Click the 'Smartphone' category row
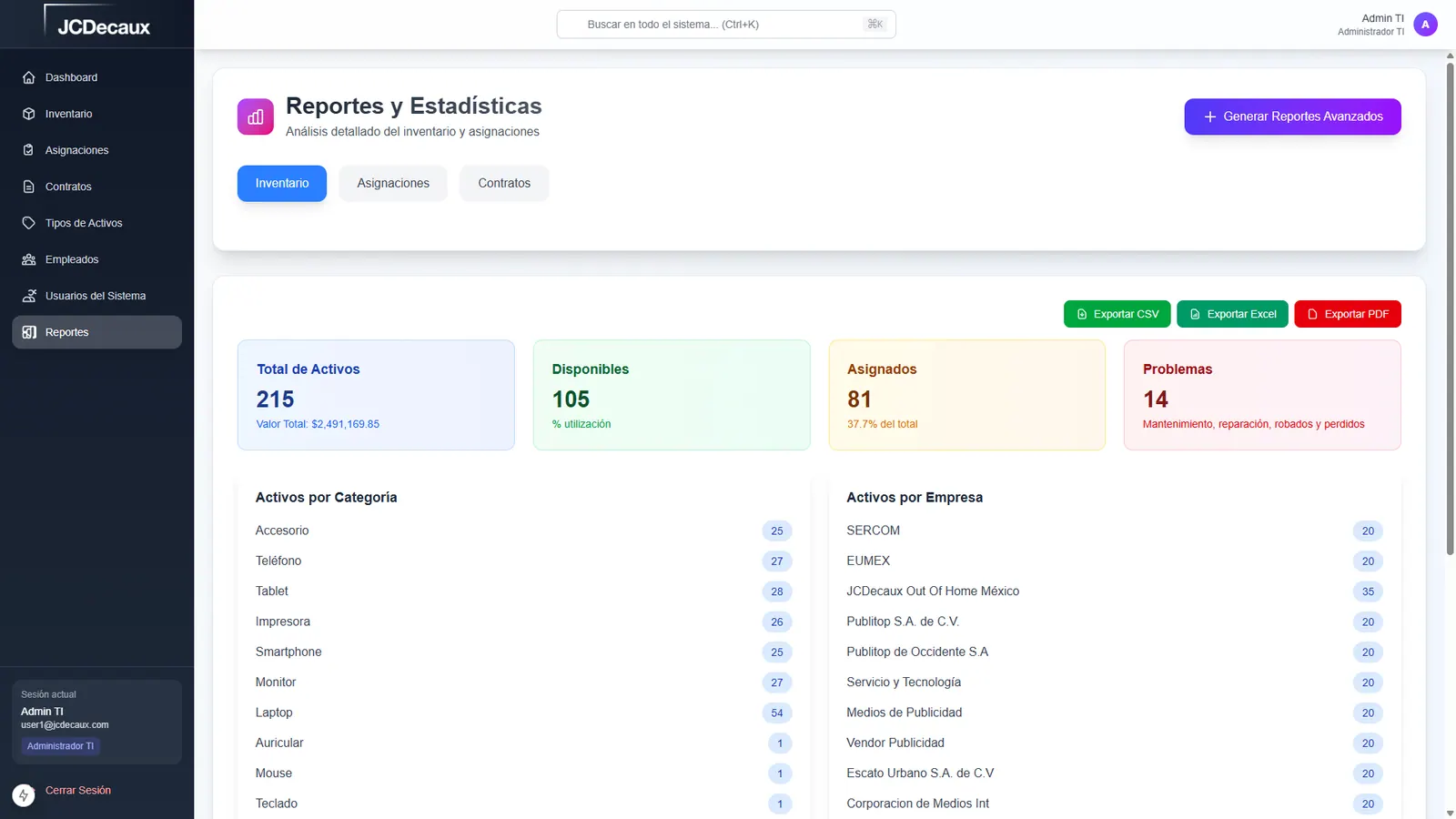This screenshot has width=1456, height=819. click(523, 652)
